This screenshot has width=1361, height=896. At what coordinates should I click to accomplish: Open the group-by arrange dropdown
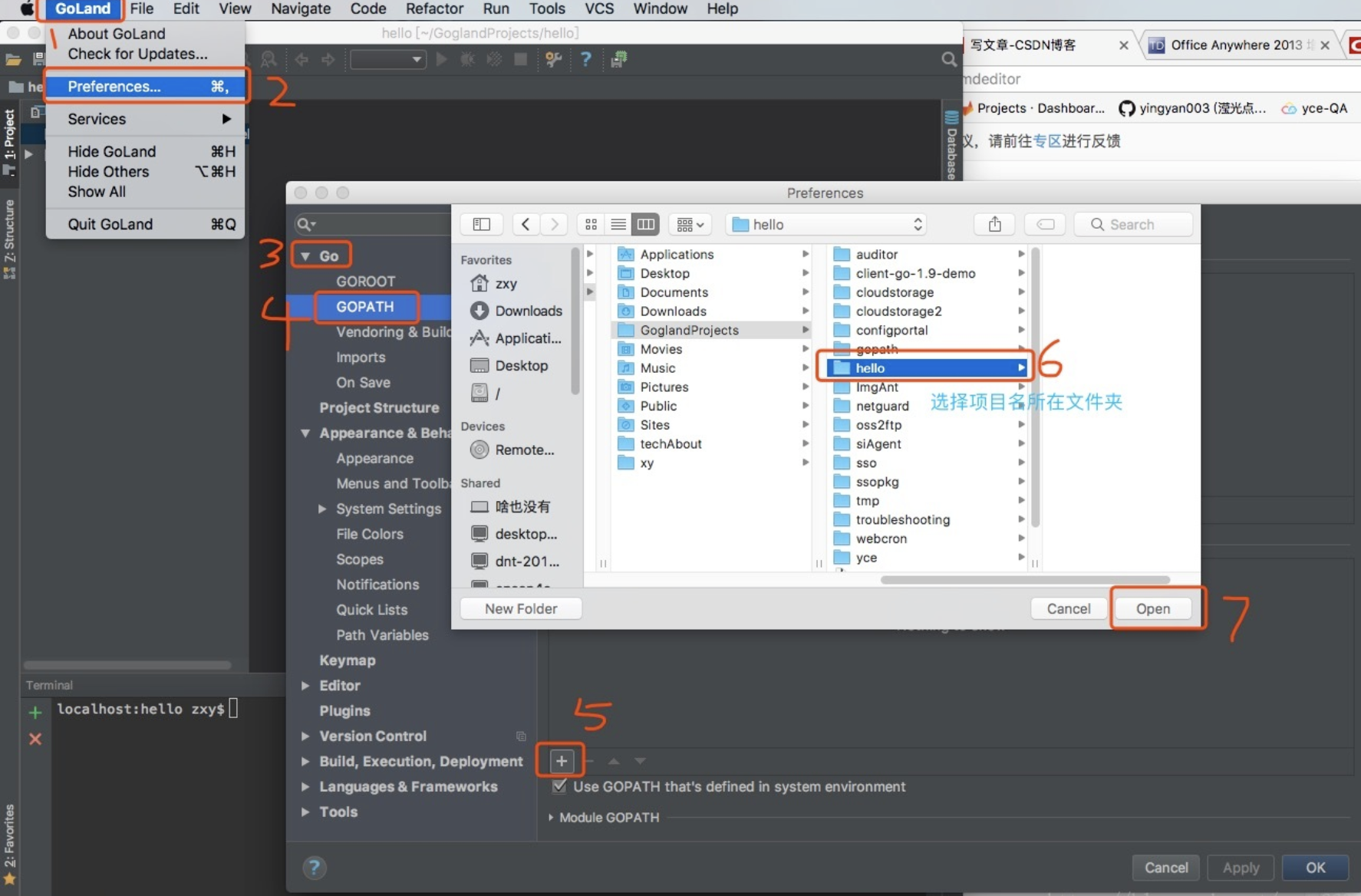coord(690,224)
